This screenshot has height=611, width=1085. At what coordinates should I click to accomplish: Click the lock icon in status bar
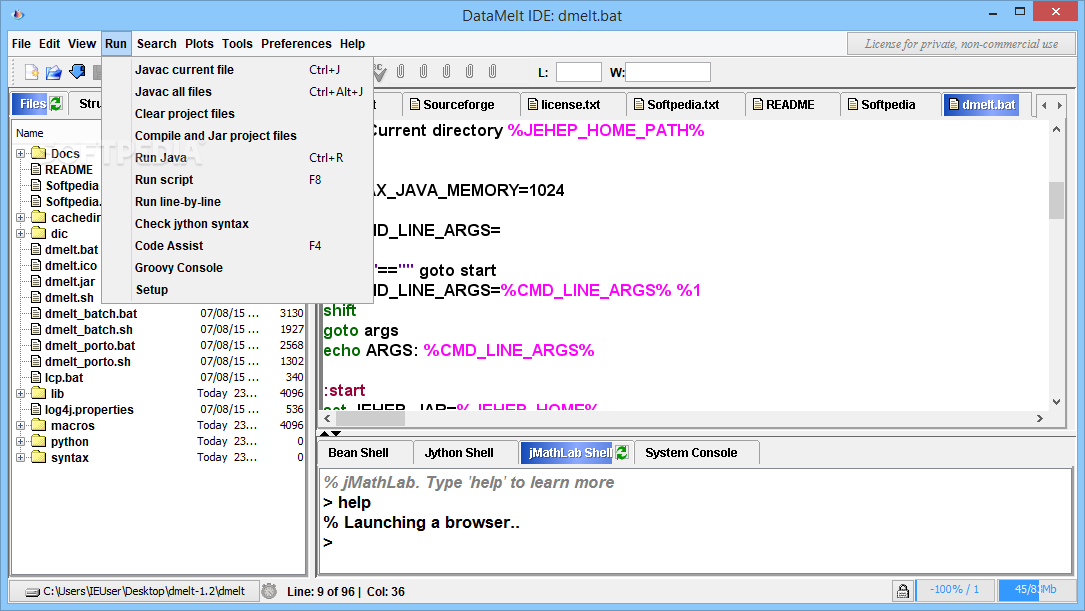902,591
